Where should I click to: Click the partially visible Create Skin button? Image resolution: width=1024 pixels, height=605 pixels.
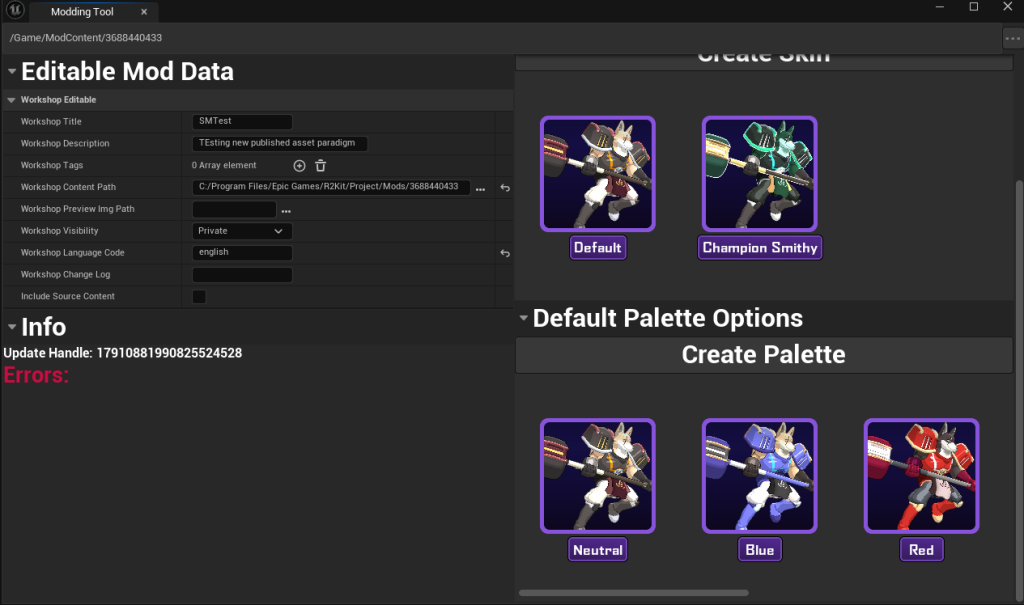point(763,62)
